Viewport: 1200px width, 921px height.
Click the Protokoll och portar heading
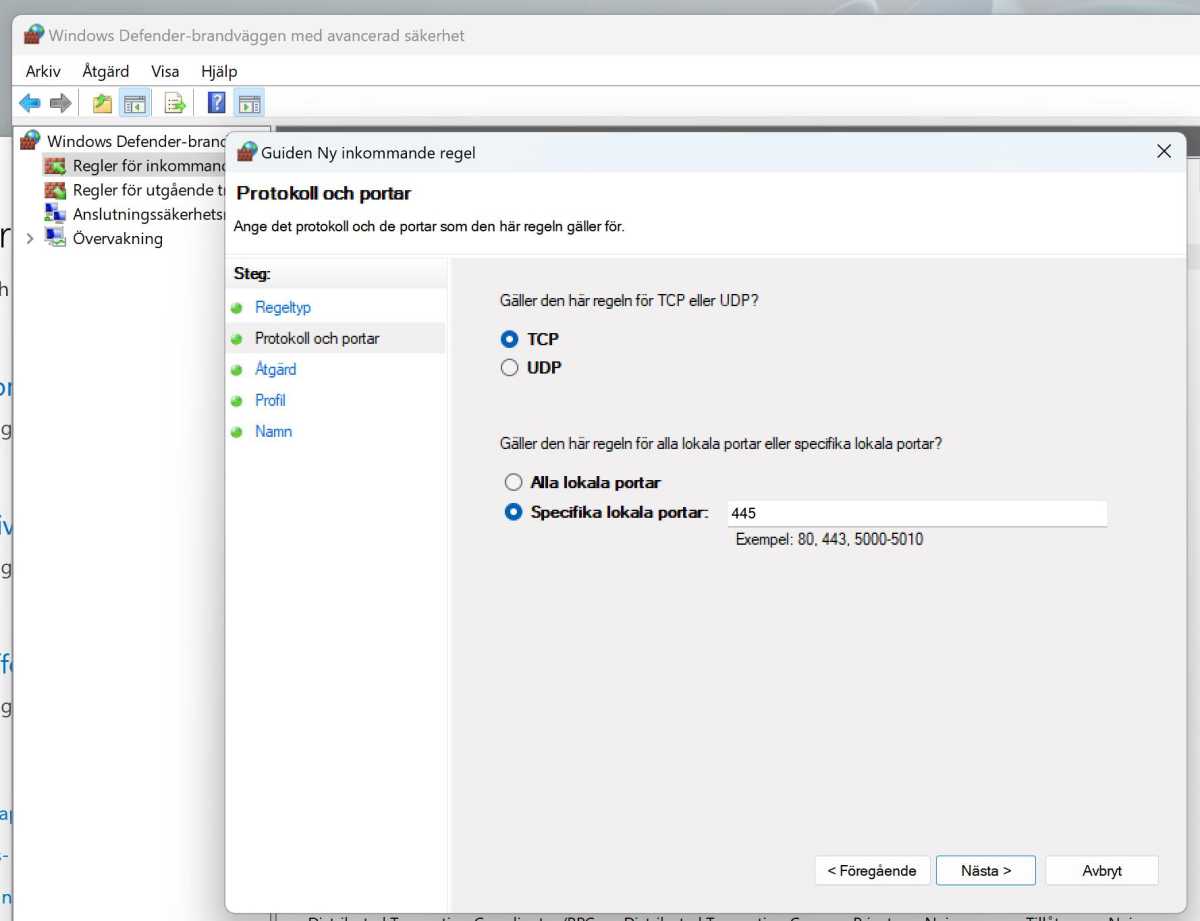324,193
